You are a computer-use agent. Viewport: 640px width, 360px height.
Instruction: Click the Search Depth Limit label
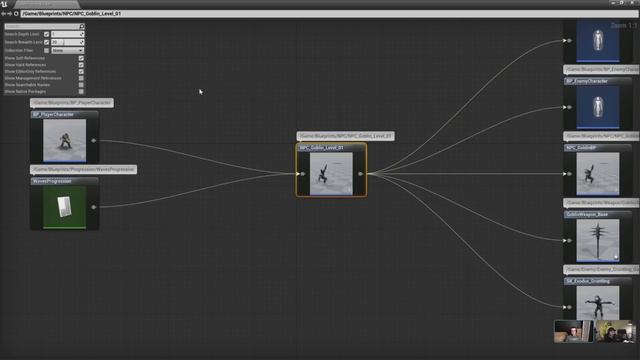pyautogui.click(x=22, y=34)
